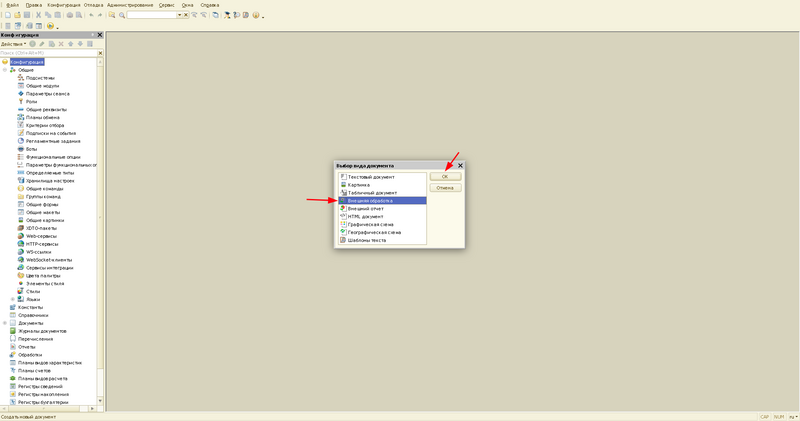Click the Delete red X icon in Configuration panel
Image resolution: width=800 pixels, height=421 pixels.
[61, 44]
